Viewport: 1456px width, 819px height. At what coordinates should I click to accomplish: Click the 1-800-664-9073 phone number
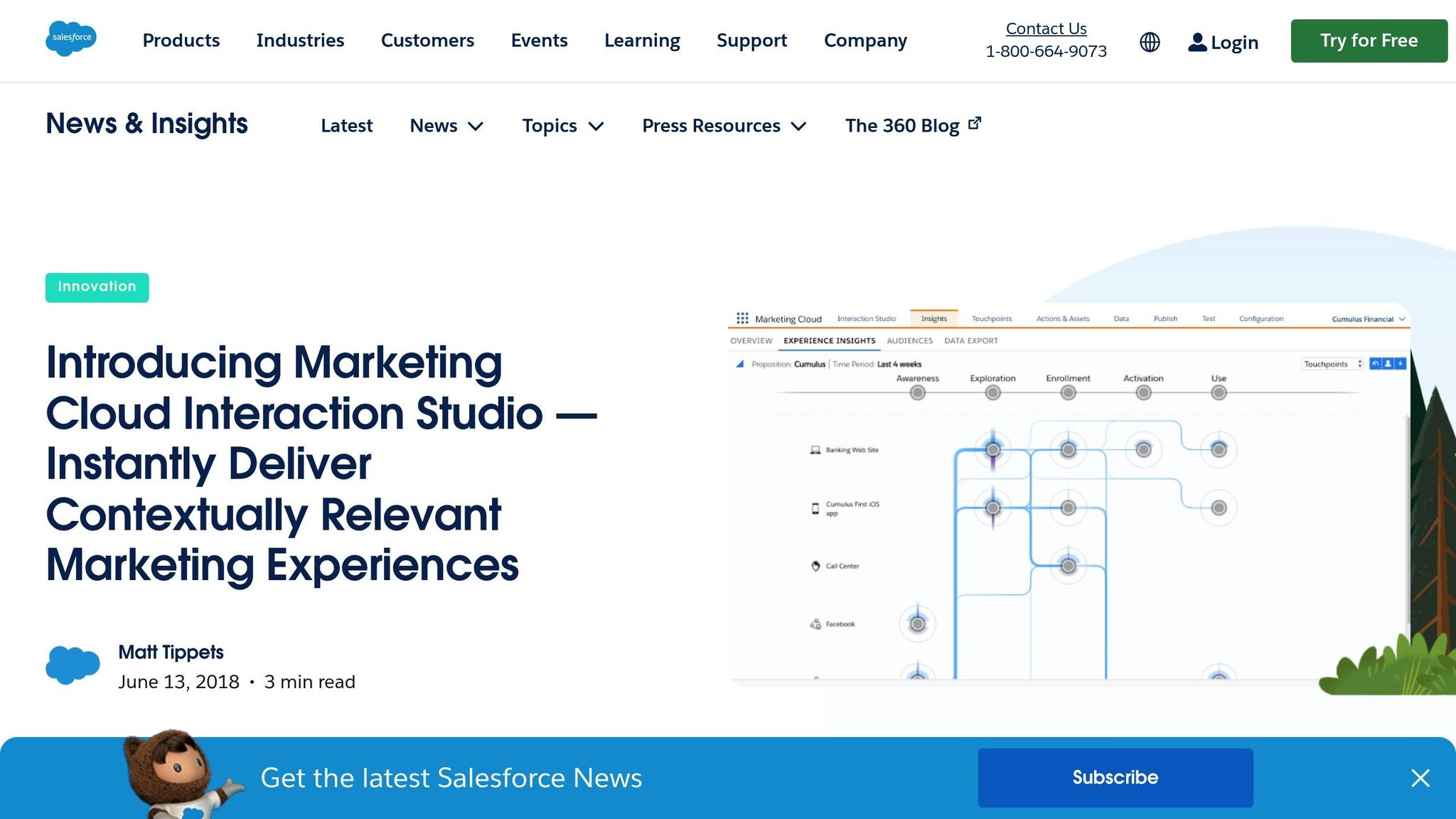pos(1046,50)
